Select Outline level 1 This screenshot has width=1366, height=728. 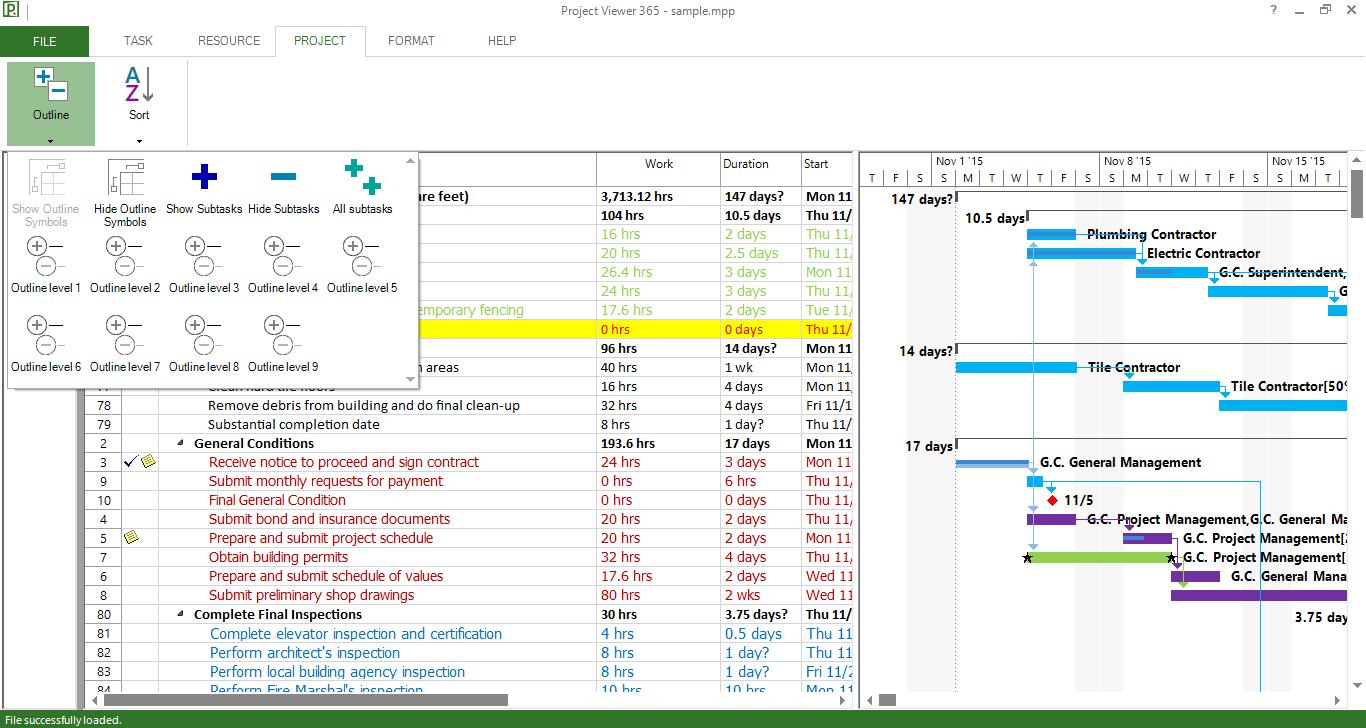[47, 264]
